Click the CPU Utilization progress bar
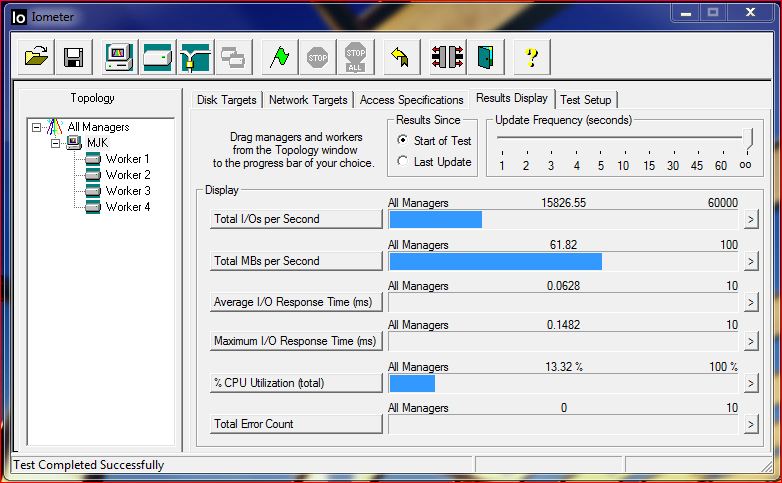The width and height of the screenshot is (782, 483). click(563, 383)
